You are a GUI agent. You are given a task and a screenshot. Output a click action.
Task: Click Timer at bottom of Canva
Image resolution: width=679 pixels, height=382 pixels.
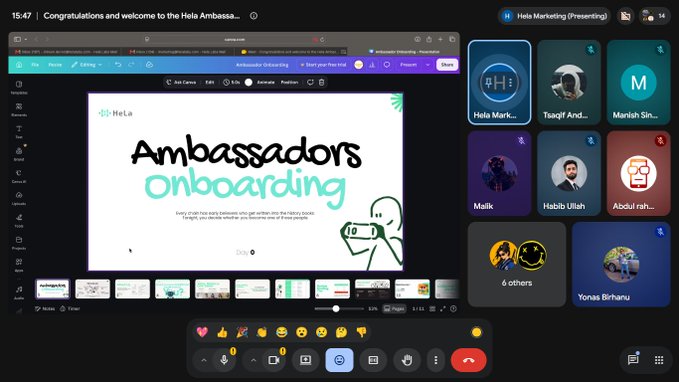[x=70, y=309]
